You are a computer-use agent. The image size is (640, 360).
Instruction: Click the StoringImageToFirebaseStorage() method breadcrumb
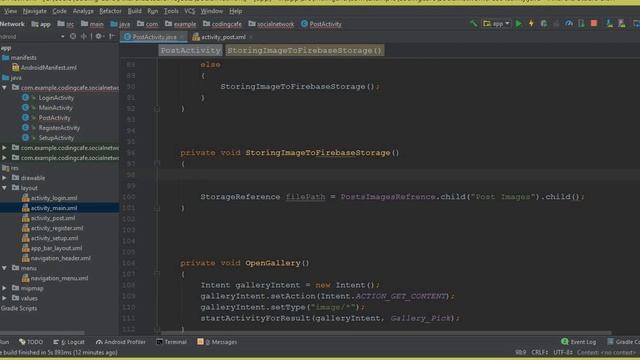pyautogui.click(x=304, y=50)
